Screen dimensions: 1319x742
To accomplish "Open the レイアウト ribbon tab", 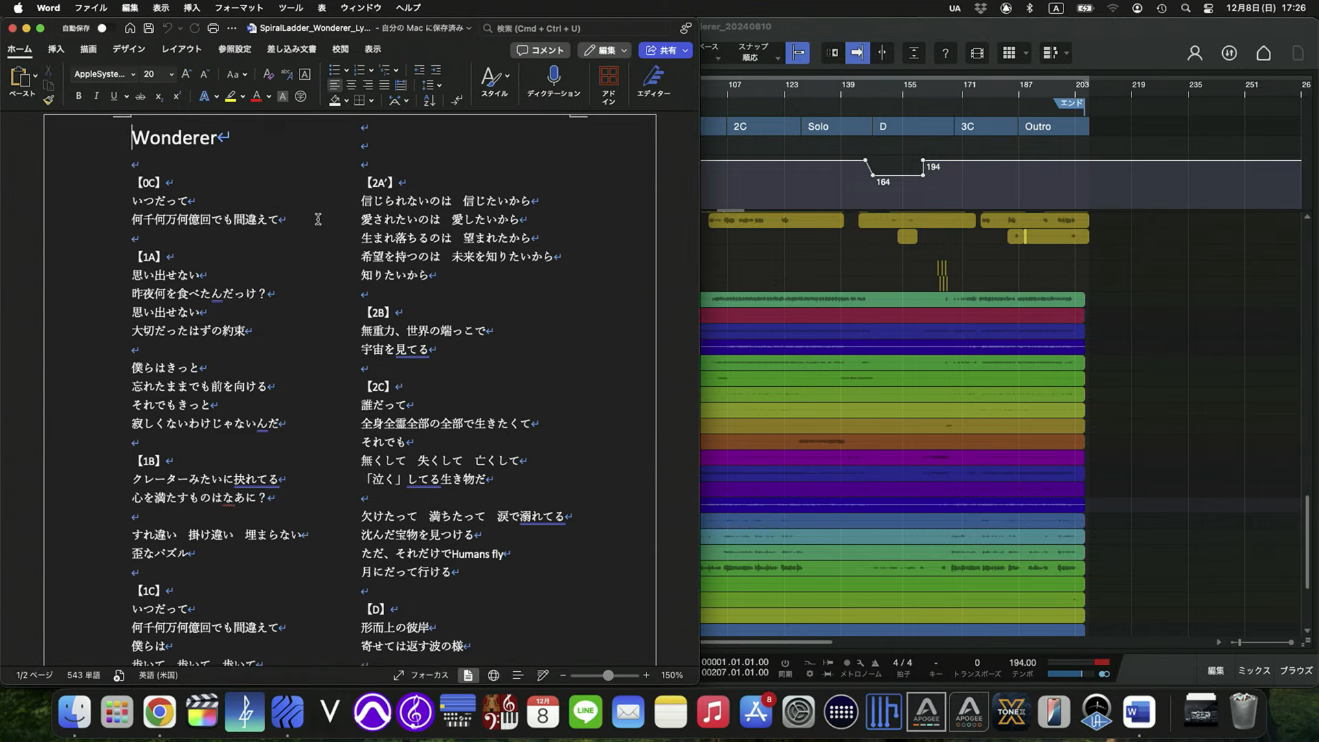I will (181, 49).
